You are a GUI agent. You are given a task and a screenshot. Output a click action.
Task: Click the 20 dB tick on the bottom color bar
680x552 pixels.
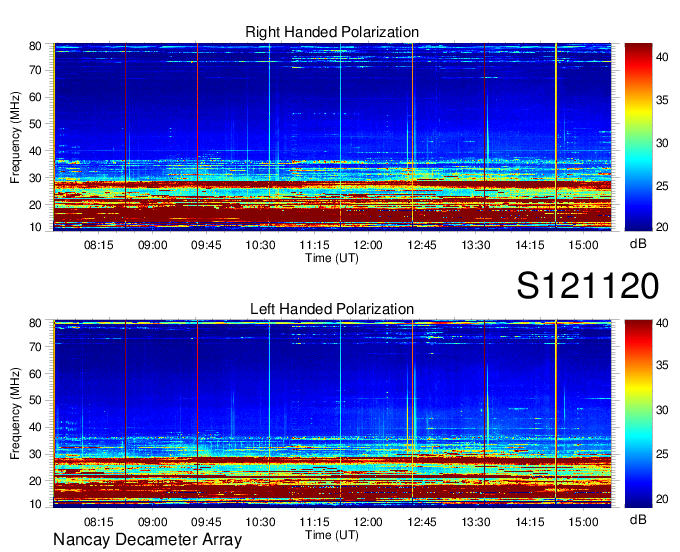pos(662,499)
